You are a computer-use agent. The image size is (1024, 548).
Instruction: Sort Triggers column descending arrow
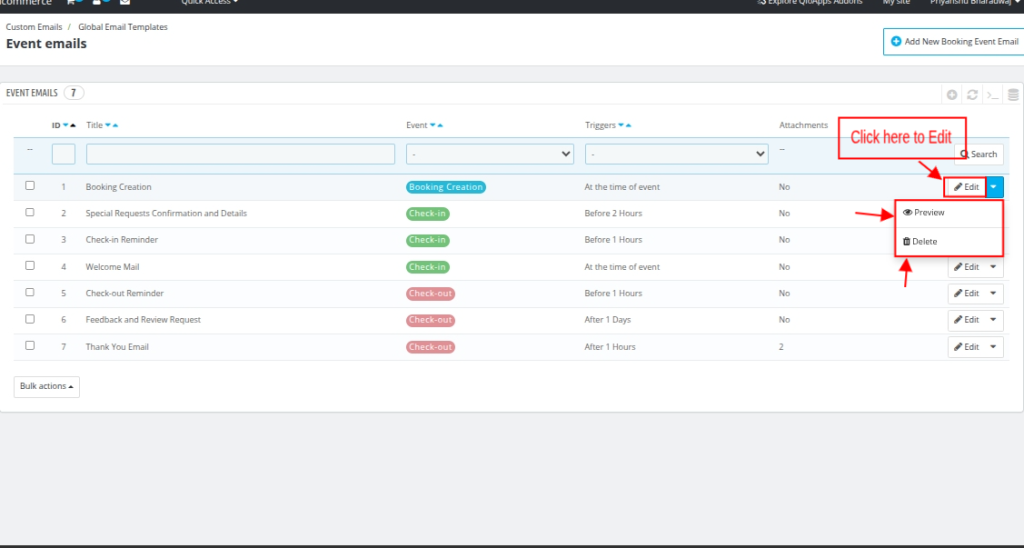pos(622,125)
